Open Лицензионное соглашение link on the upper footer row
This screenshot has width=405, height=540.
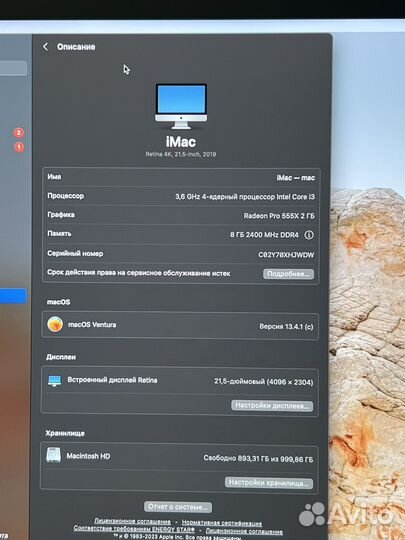click(x=133, y=522)
